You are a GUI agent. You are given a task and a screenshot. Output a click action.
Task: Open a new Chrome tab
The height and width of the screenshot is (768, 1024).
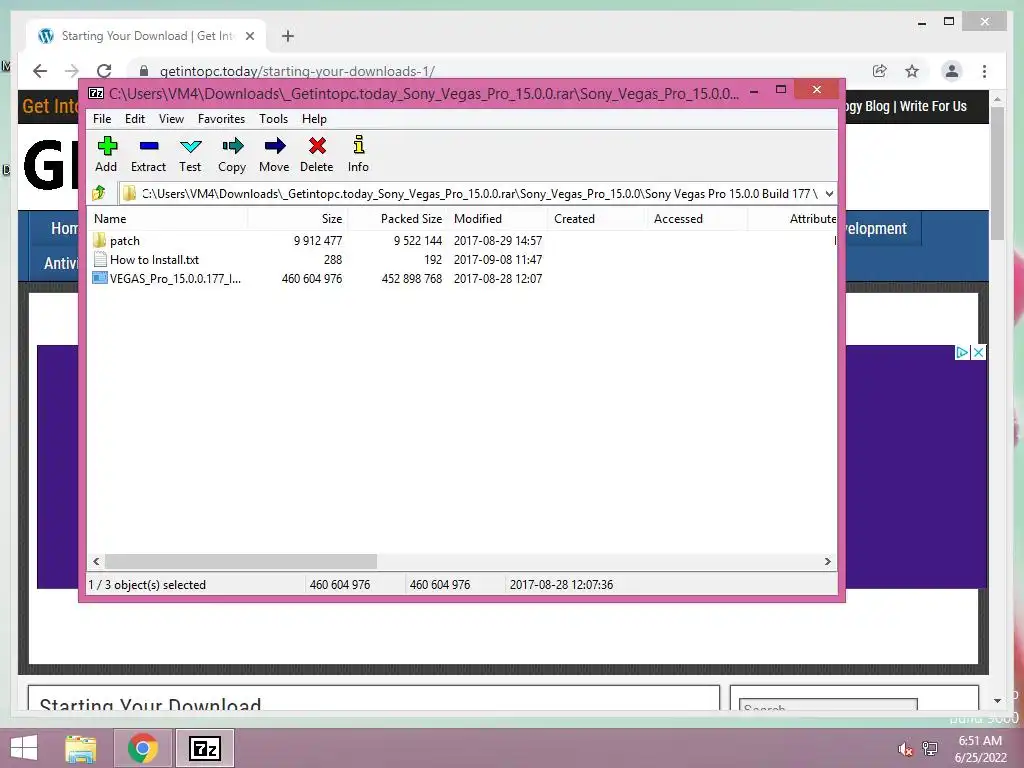pyautogui.click(x=288, y=36)
